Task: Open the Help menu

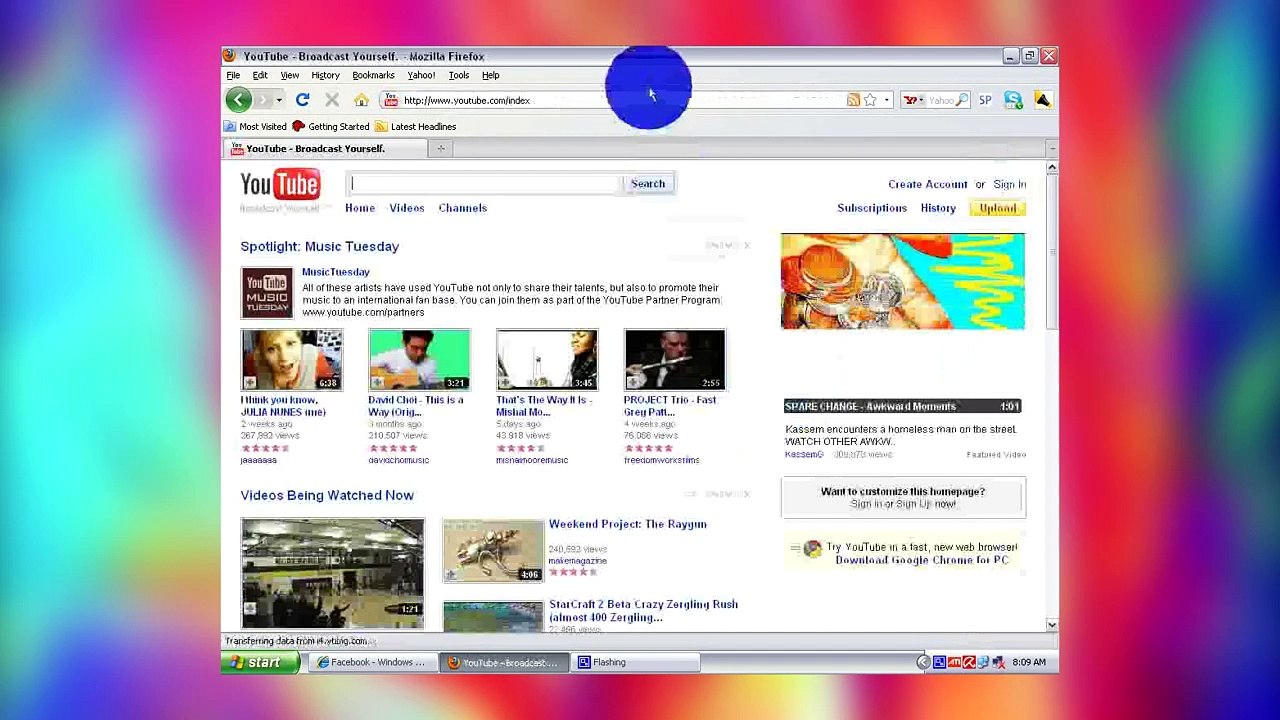Action: pos(491,75)
